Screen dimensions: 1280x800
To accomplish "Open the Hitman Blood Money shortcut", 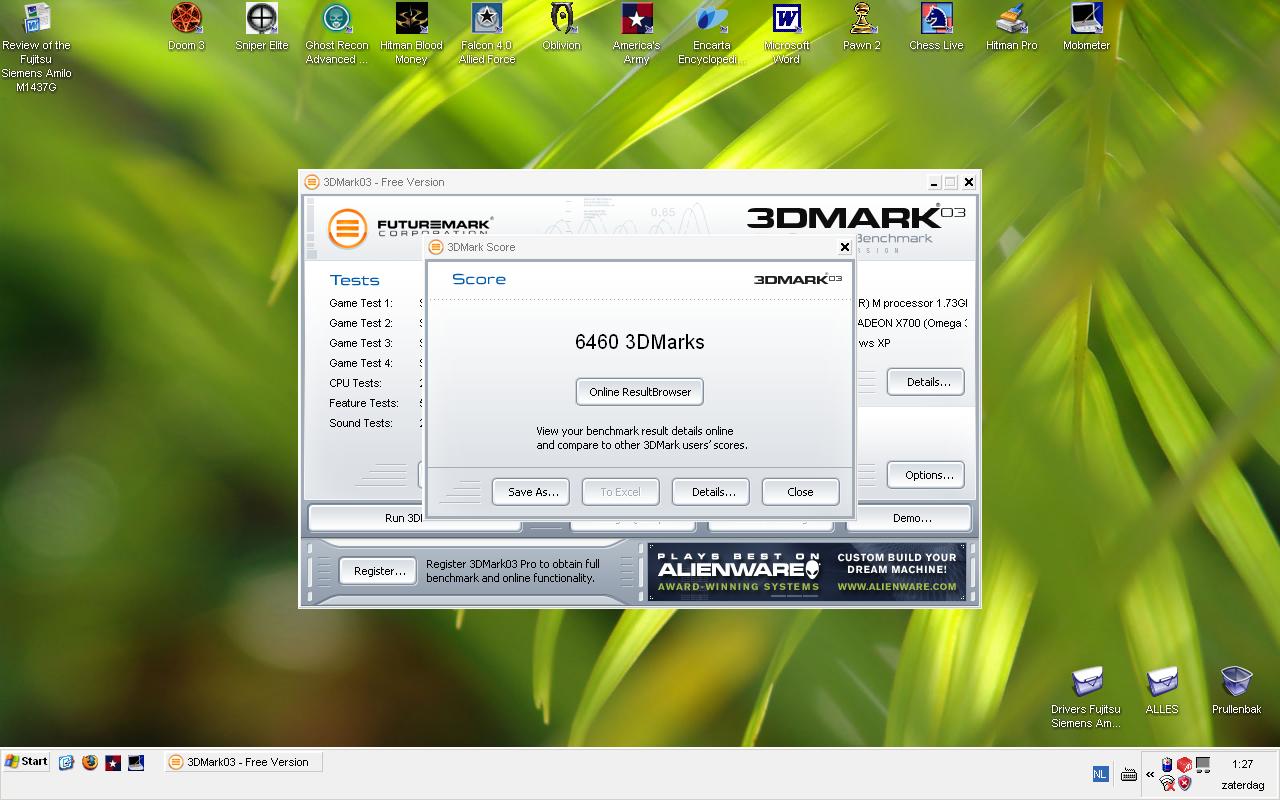I will [x=411, y=34].
